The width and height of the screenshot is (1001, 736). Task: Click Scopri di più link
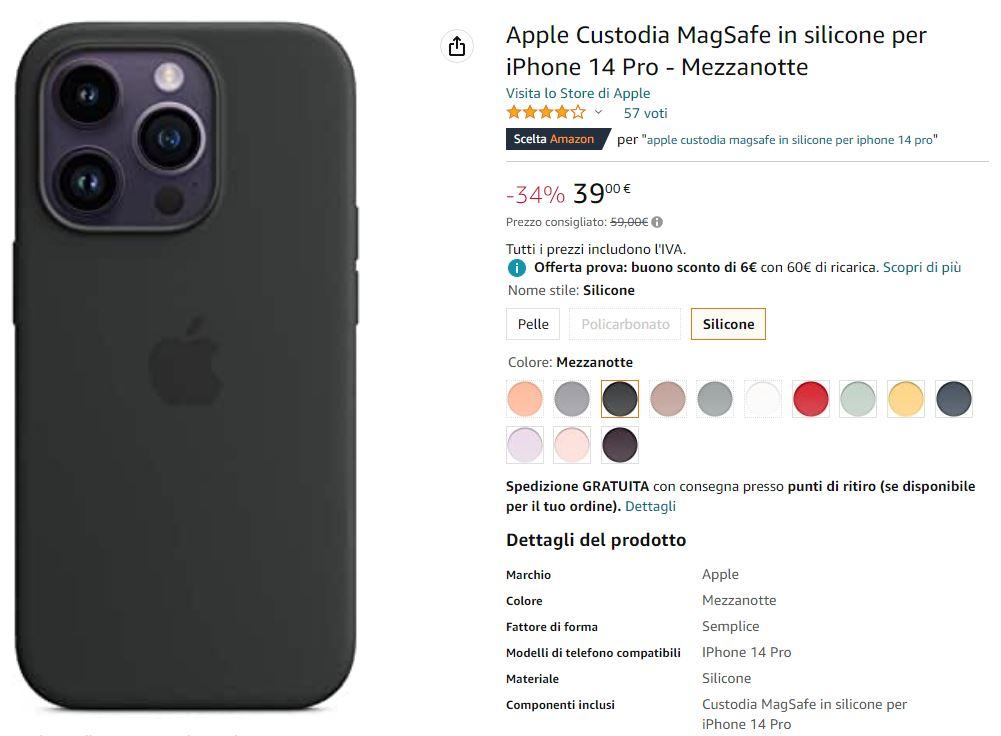[922, 267]
